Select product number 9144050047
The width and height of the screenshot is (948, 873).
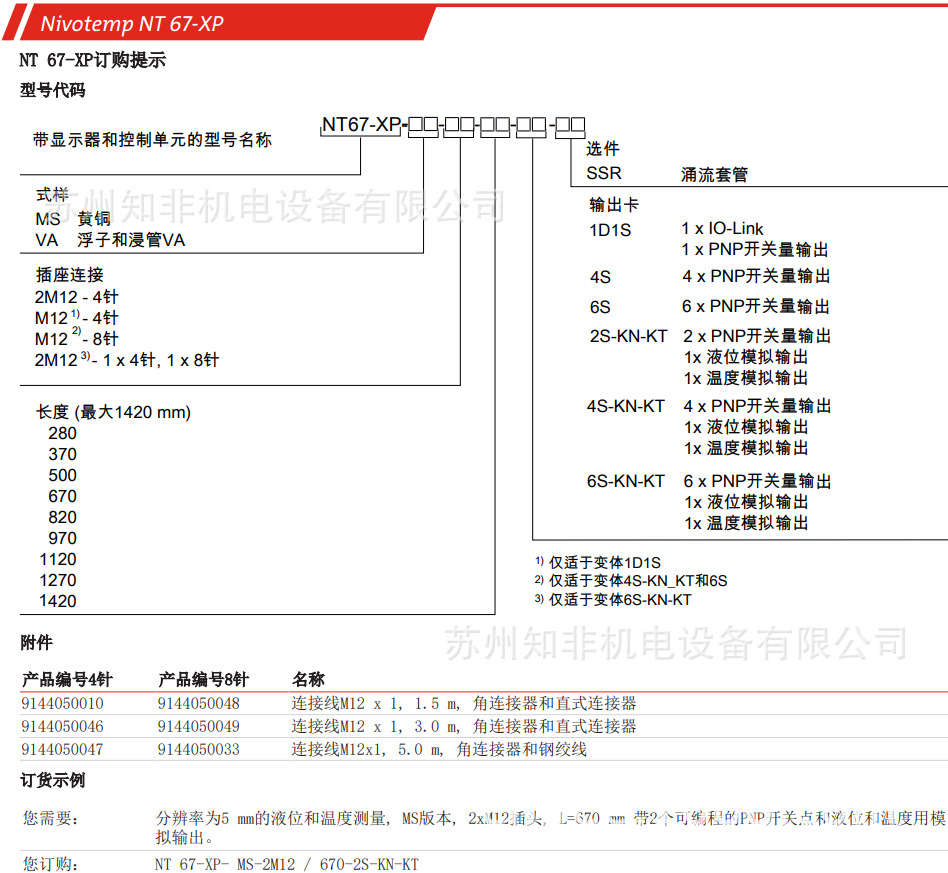click(x=62, y=750)
